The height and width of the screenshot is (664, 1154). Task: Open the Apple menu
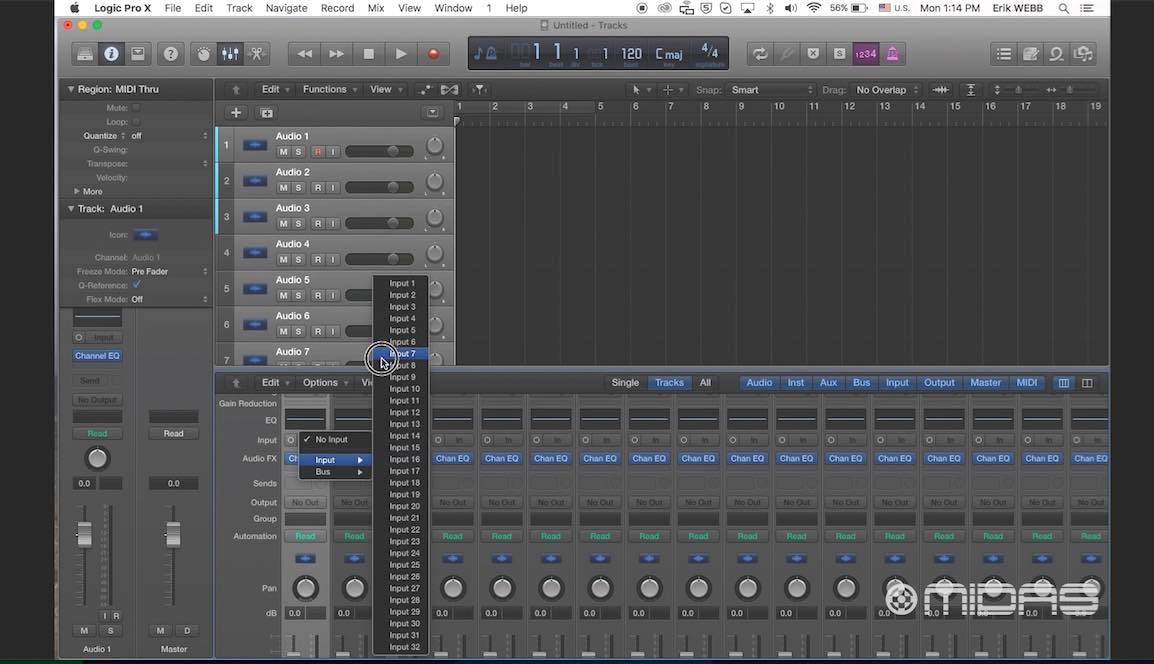(74, 8)
